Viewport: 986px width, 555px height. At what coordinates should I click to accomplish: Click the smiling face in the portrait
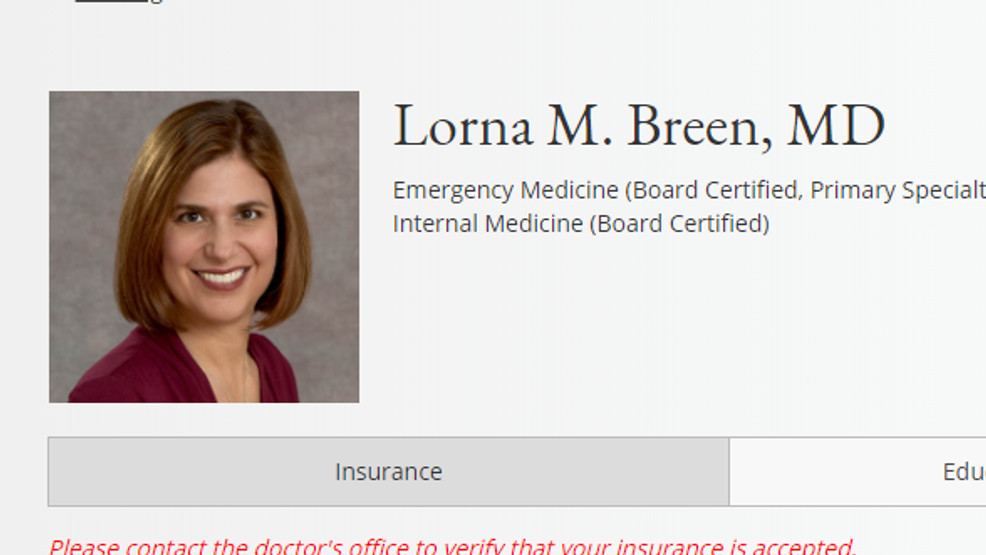pos(220,239)
